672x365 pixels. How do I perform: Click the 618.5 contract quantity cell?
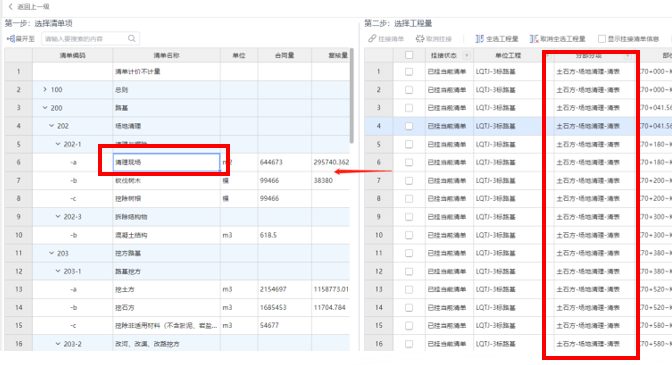coord(285,235)
